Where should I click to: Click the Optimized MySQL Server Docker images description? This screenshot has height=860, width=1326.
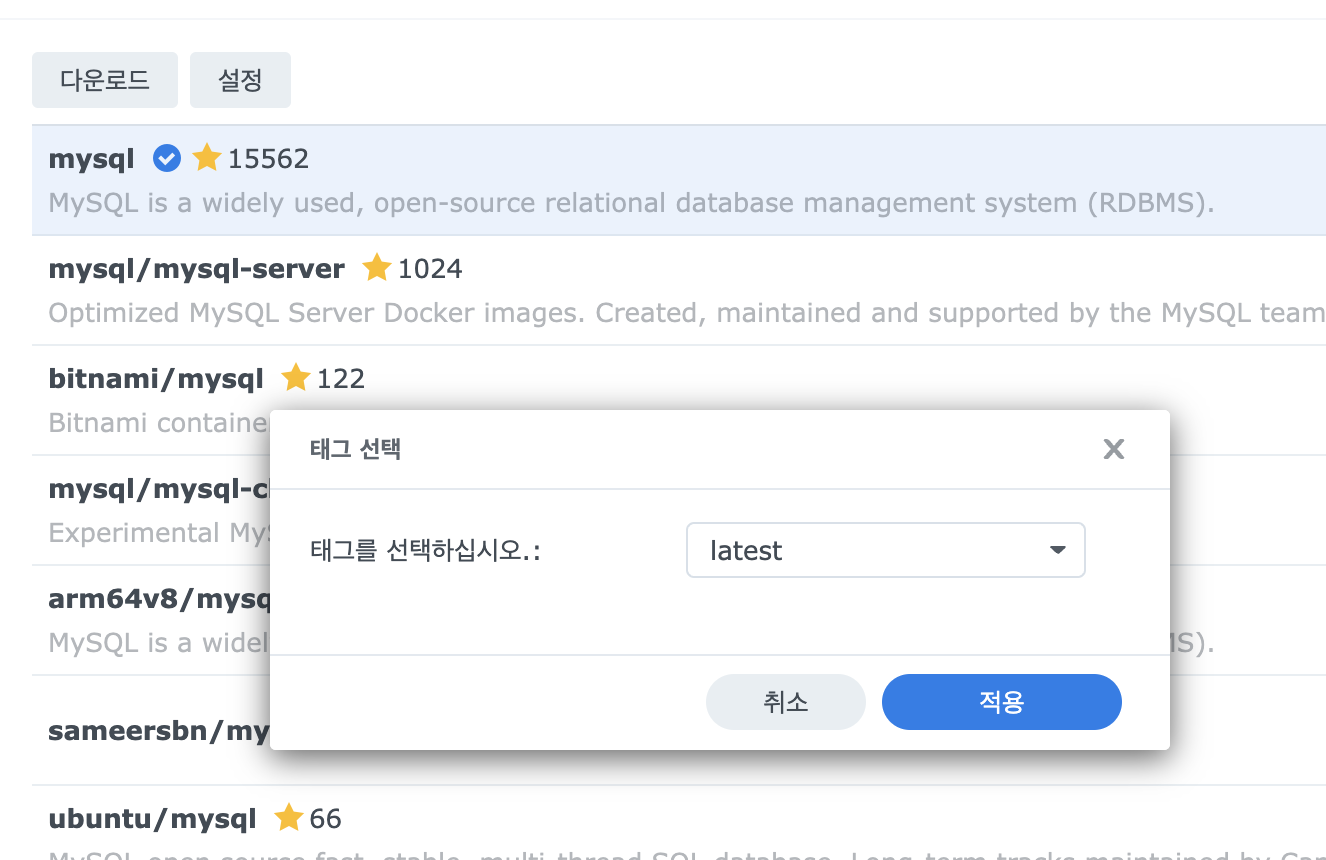pyautogui.click(x=687, y=313)
